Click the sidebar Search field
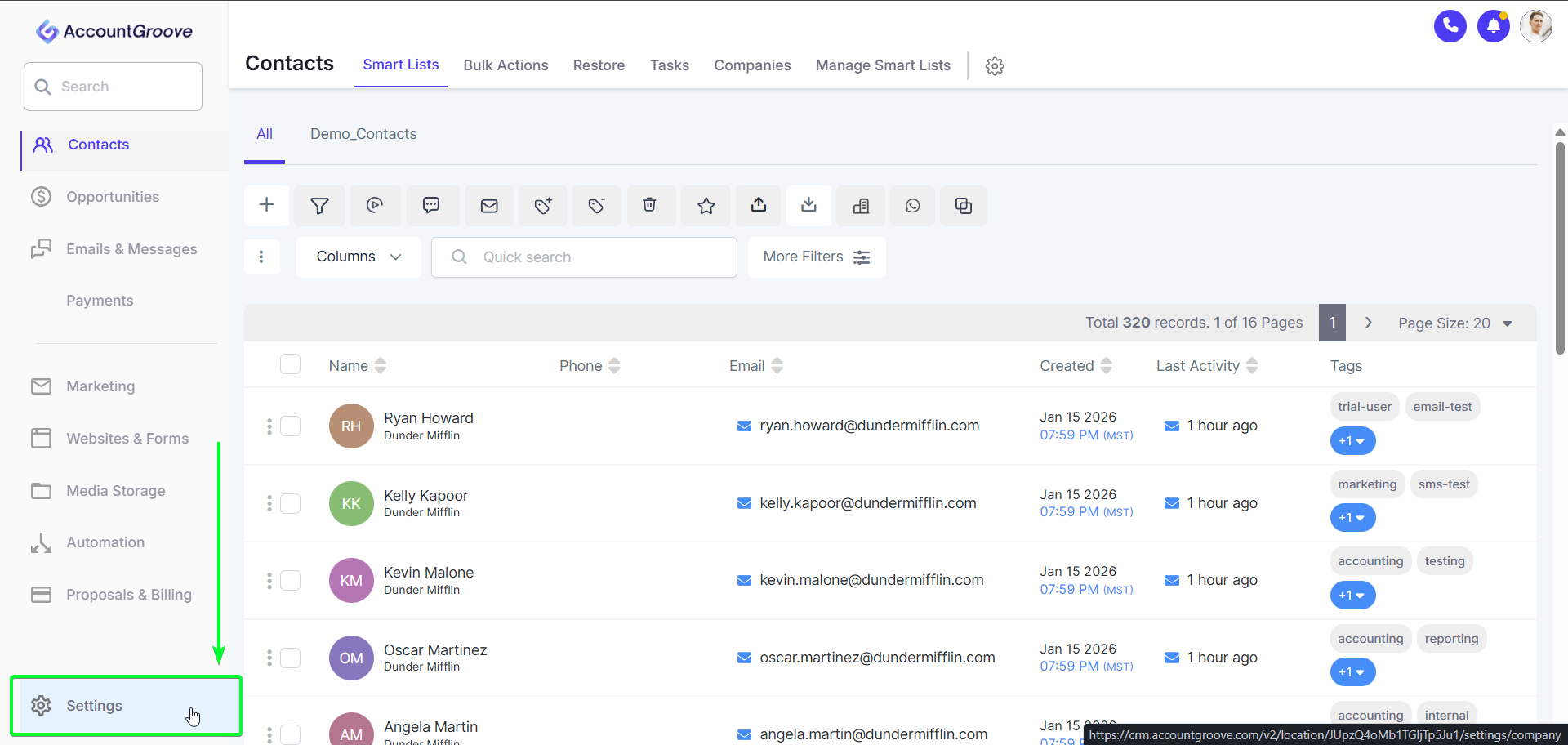This screenshot has height=745, width=1568. click(114, 87)
